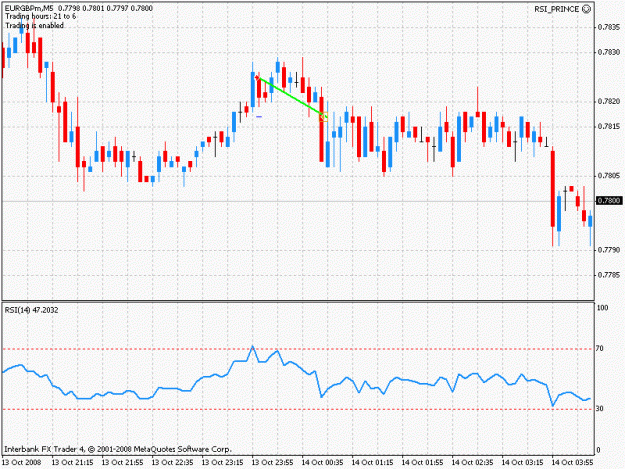Image resolution: width=625 pixels, height=469 pixels.
Task: Click the red dotted RSI 70 level line
Action: point(298,349)
